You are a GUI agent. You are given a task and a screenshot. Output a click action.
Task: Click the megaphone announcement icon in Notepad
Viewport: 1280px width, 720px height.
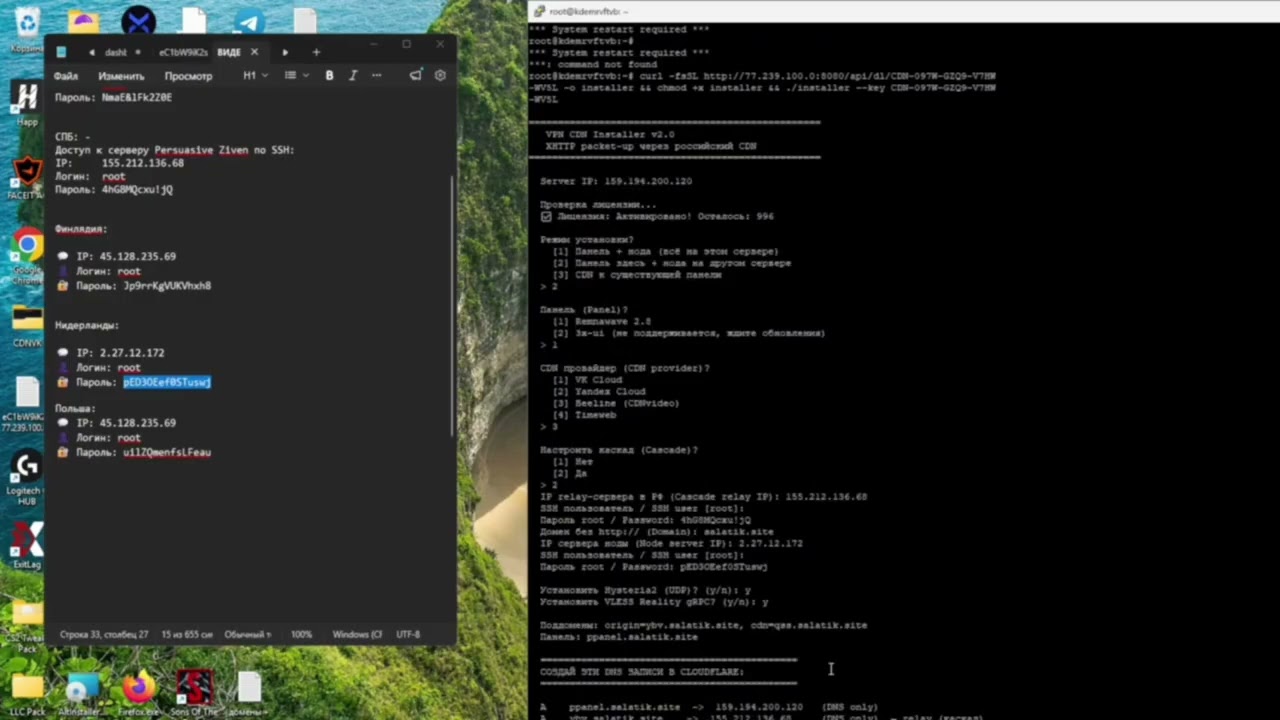pyautogui.click(x=415, y=76)
